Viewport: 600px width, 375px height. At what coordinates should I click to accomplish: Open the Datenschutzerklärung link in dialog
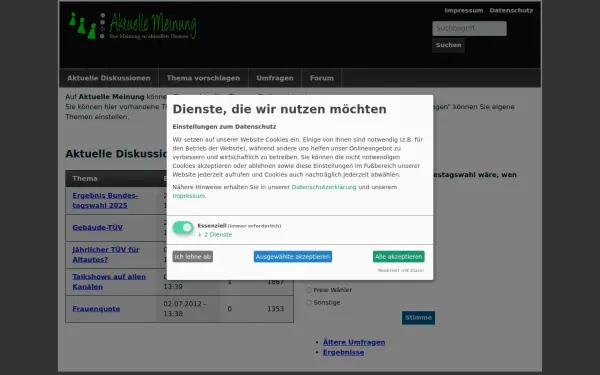324,187
